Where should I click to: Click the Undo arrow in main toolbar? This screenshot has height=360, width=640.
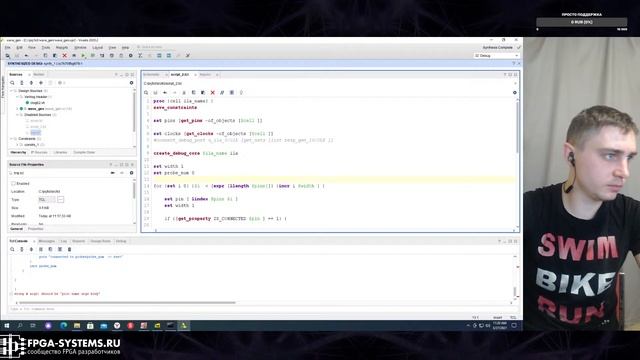click(x=27, y=56)
